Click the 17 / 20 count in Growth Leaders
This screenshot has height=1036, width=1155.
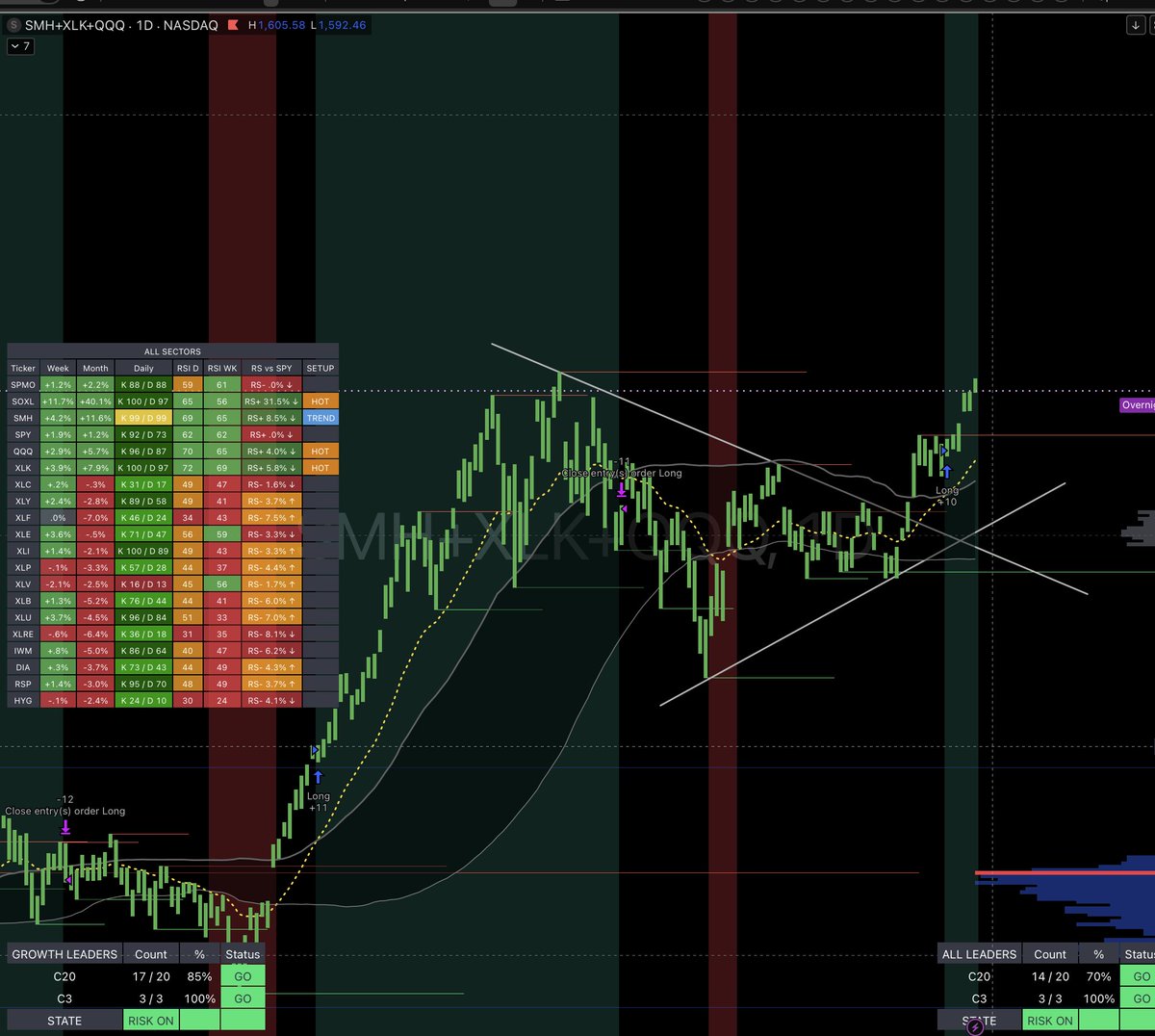click(x=151, y=976)
